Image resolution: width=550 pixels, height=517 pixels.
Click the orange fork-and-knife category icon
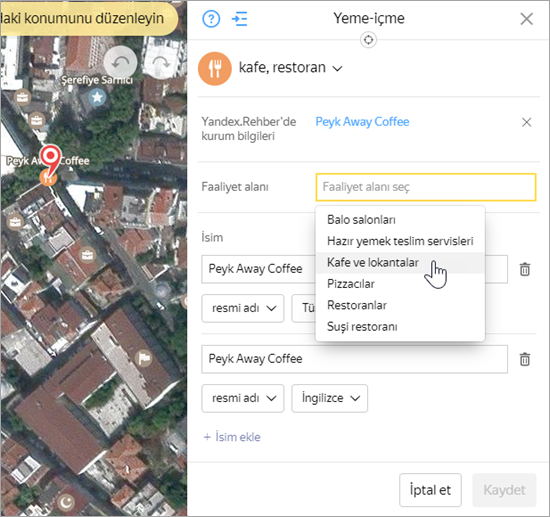pos(215,69)
